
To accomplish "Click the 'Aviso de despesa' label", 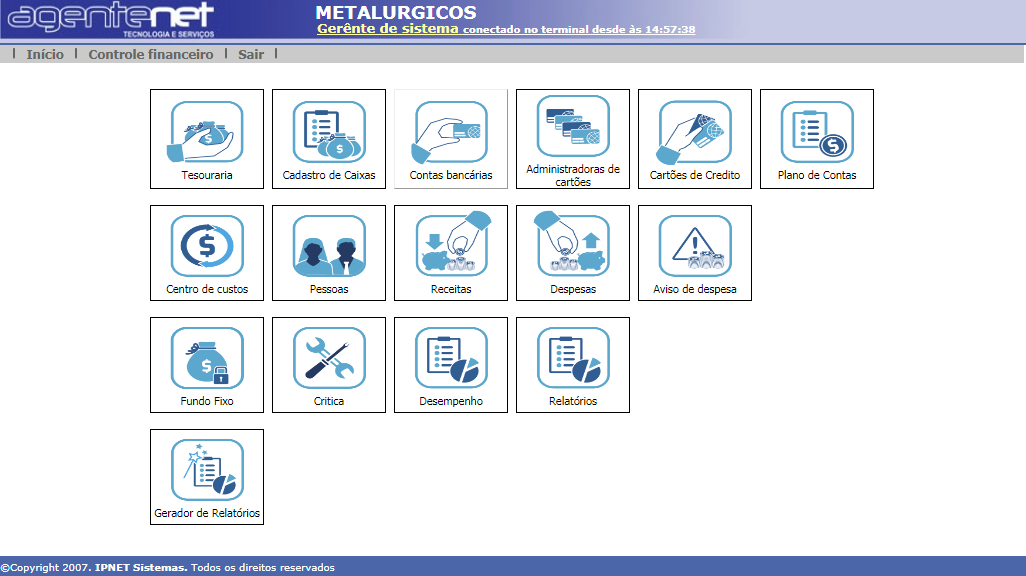I will (695, 289).
